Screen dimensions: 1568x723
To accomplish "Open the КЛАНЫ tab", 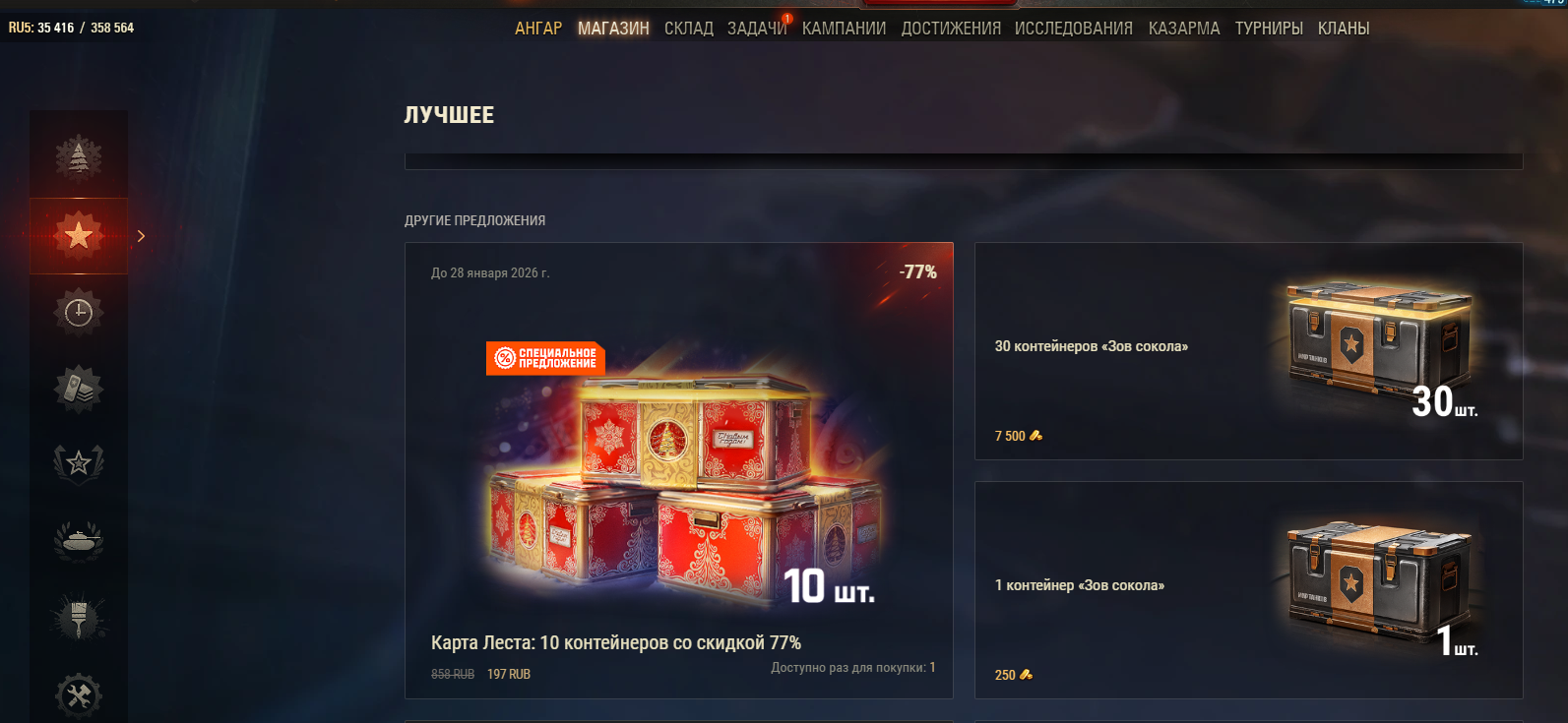I will click(1344, 29).
